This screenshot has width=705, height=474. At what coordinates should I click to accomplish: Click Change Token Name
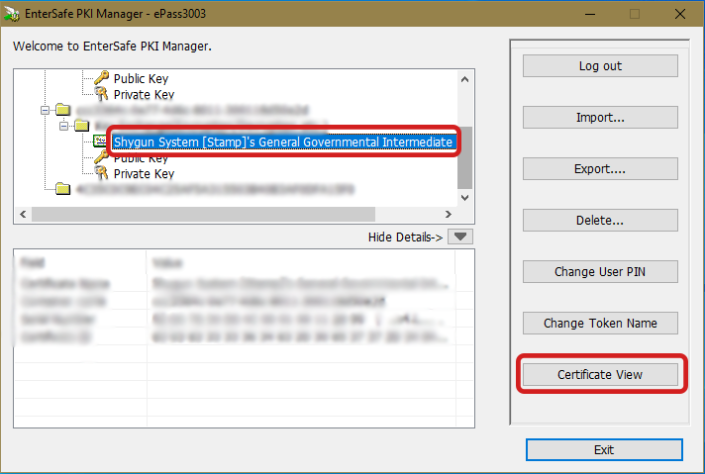click(600, 323)
